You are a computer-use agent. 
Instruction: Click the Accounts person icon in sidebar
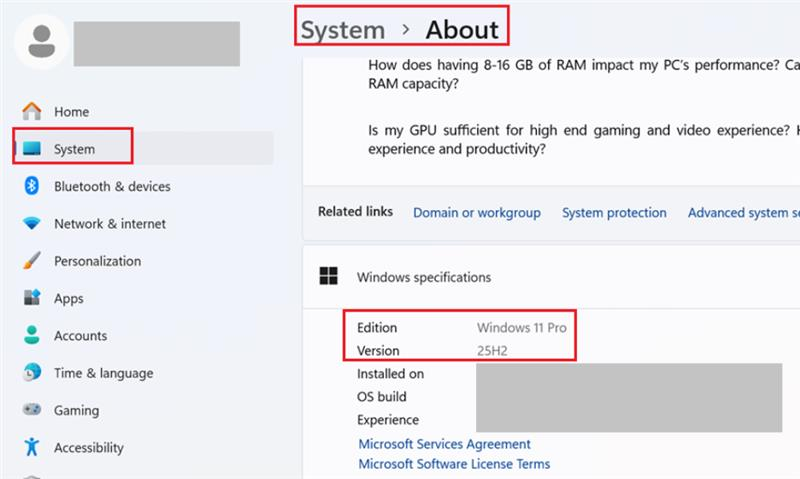click(x=32, y=335)
